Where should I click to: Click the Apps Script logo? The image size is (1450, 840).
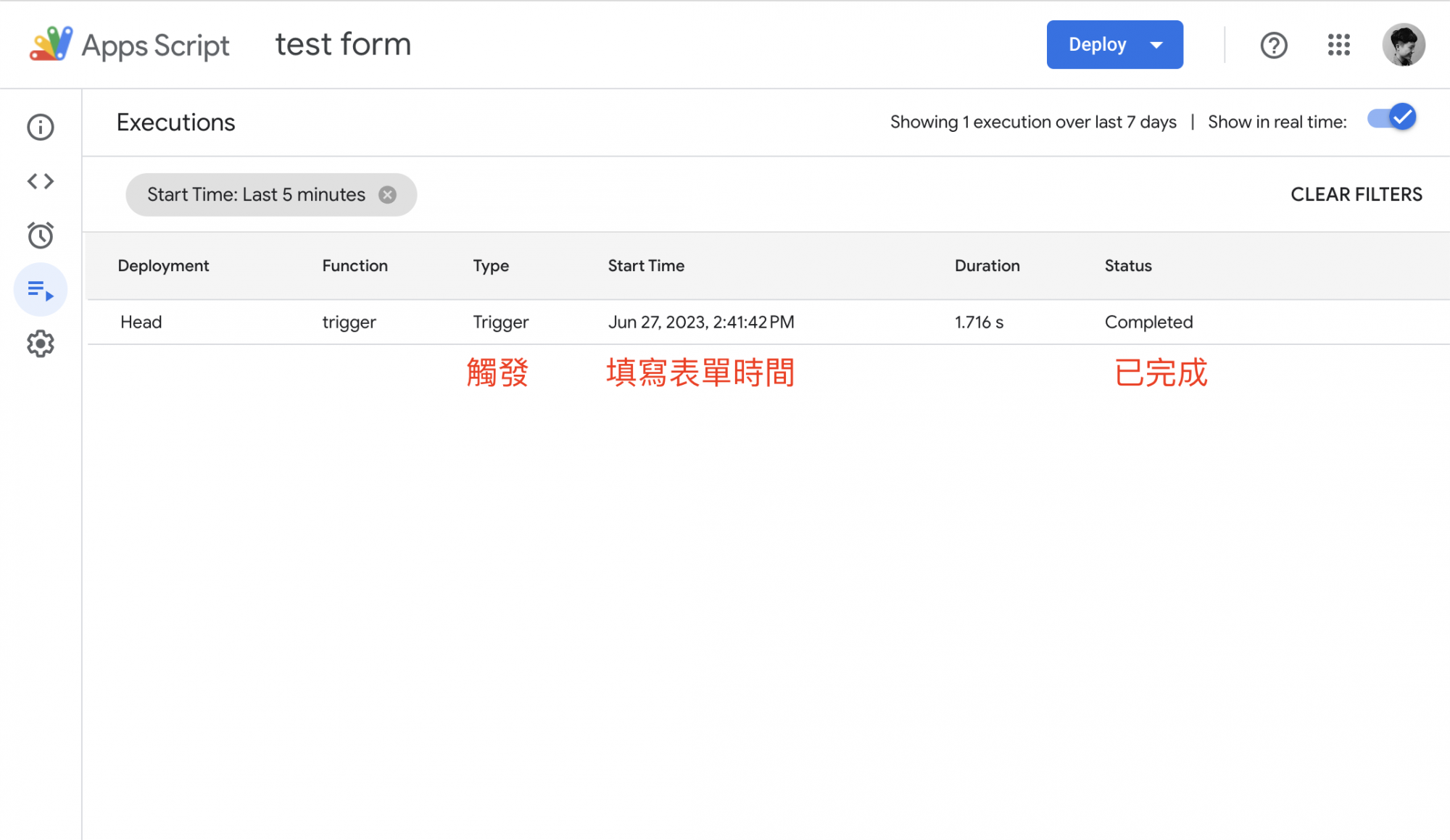[x=51, y=44]
